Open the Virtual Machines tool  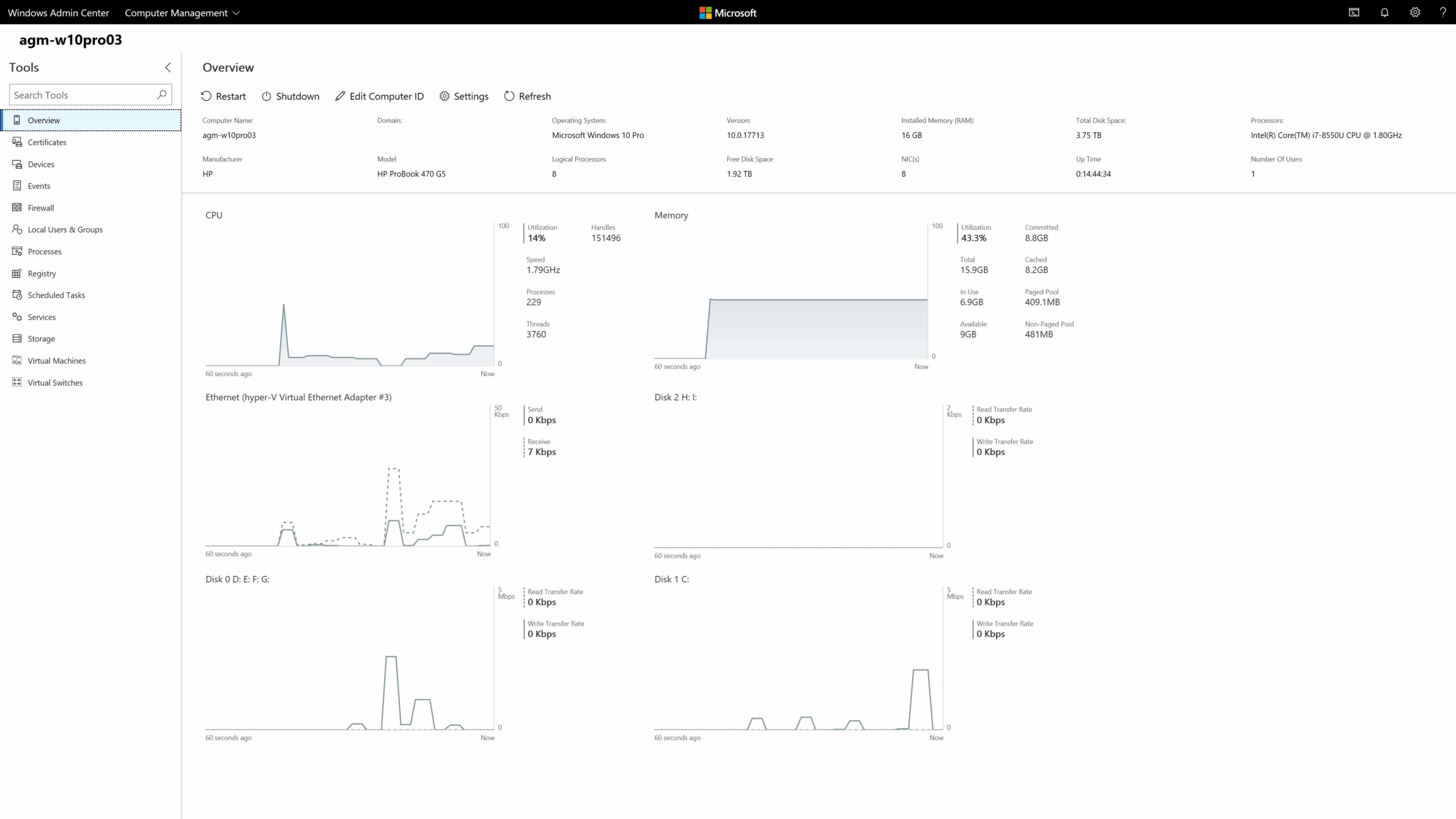pos(56,360)
